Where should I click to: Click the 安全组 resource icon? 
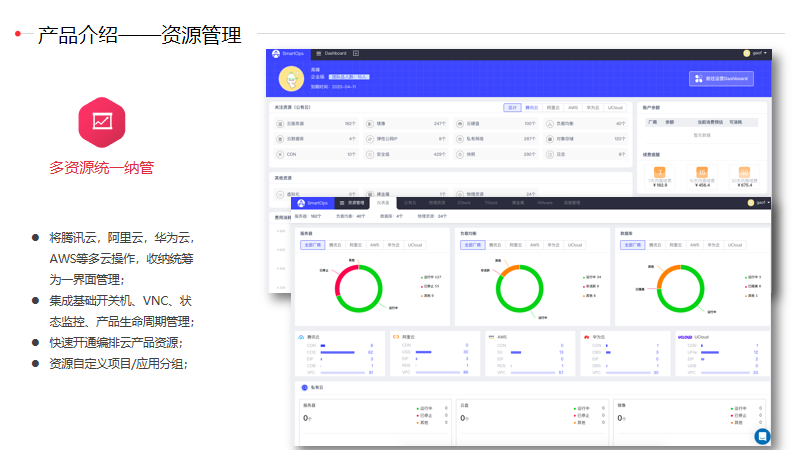point(370,154)
